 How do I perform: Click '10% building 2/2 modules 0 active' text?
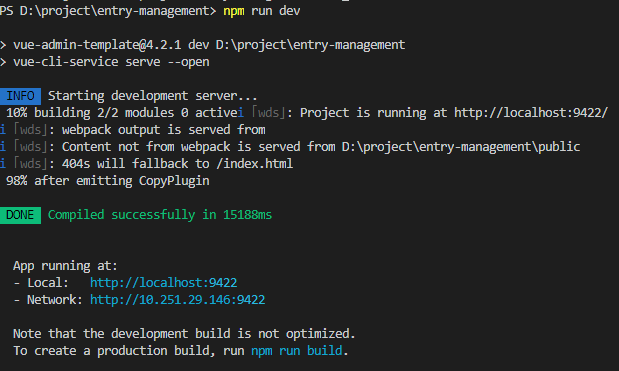click(x=122, y=113)
